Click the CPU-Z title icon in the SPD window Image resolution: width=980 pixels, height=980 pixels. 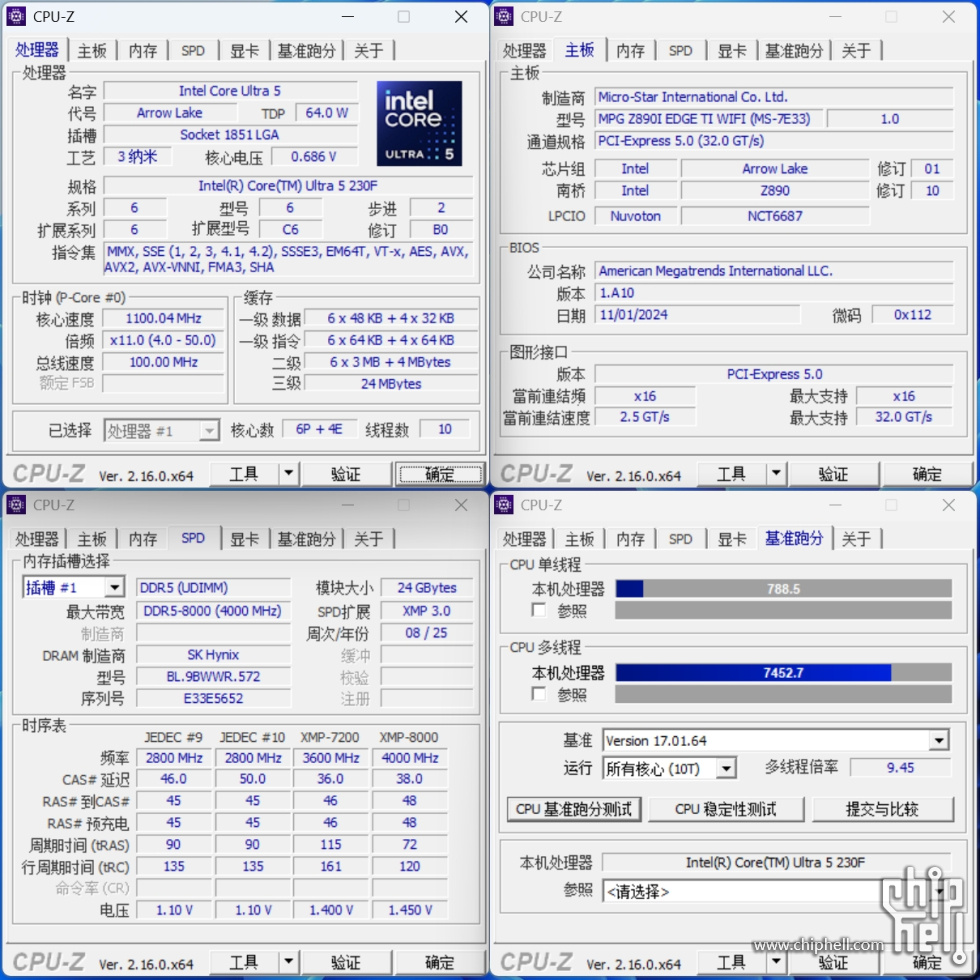[16, 504]
